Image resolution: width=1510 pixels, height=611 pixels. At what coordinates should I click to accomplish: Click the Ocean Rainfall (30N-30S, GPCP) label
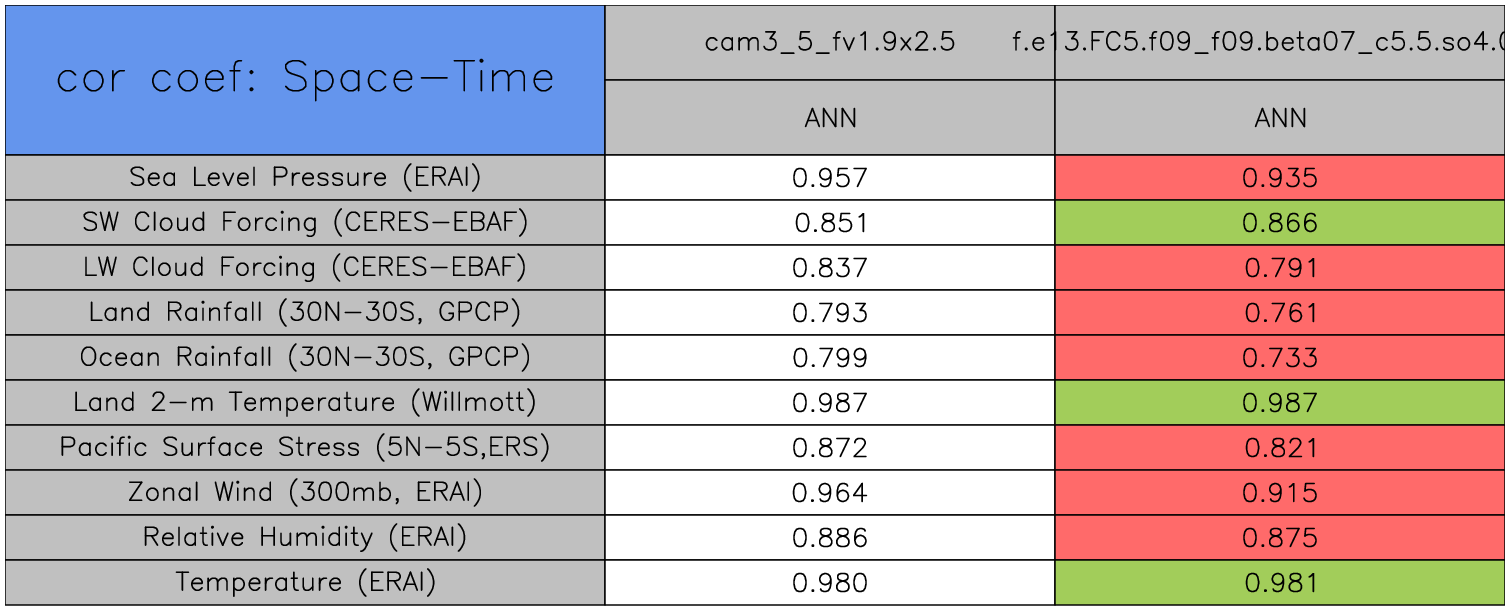(x=305, y=357)
